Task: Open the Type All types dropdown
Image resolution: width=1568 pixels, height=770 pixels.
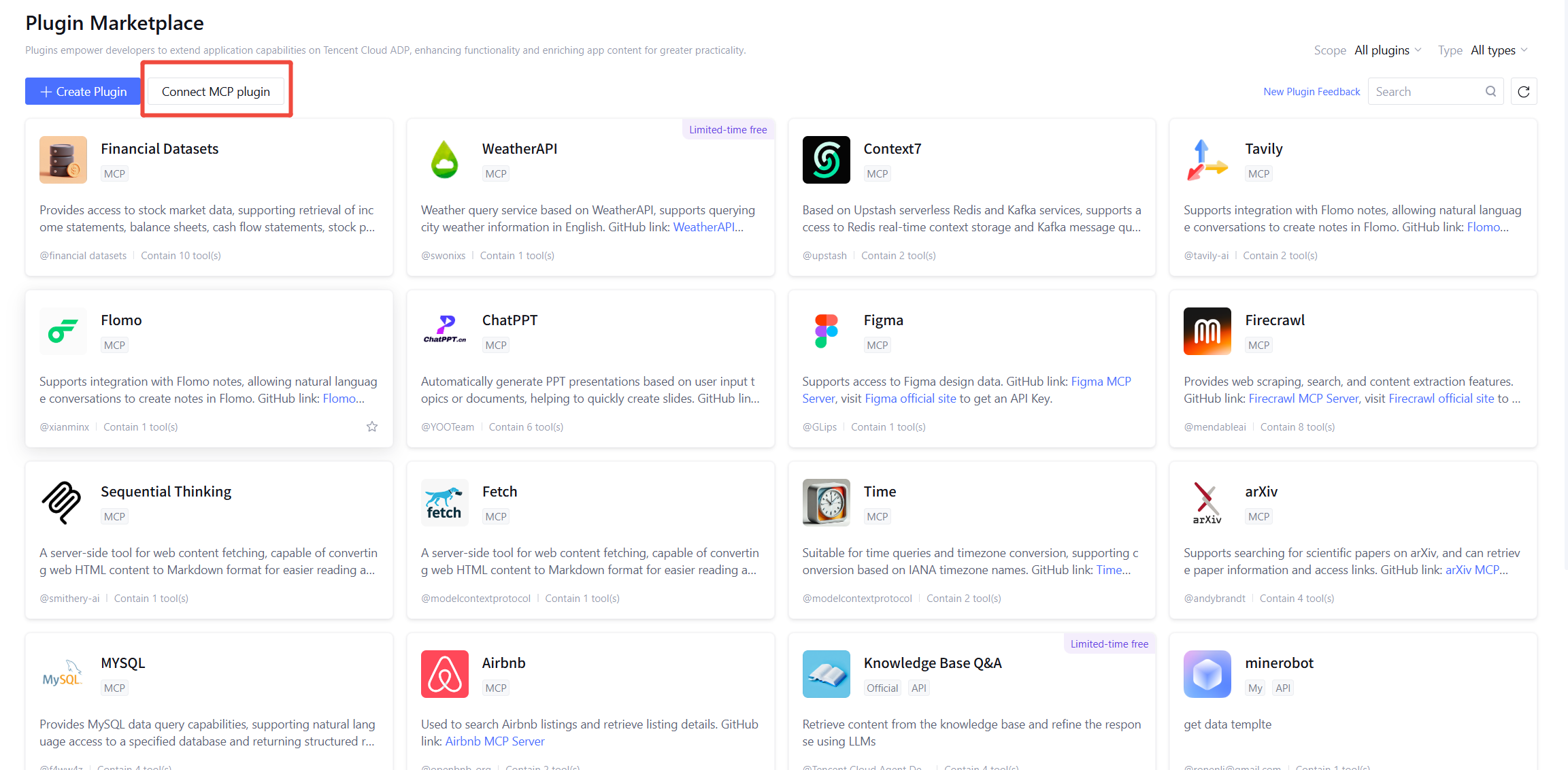Action: tap(1499, 50)
